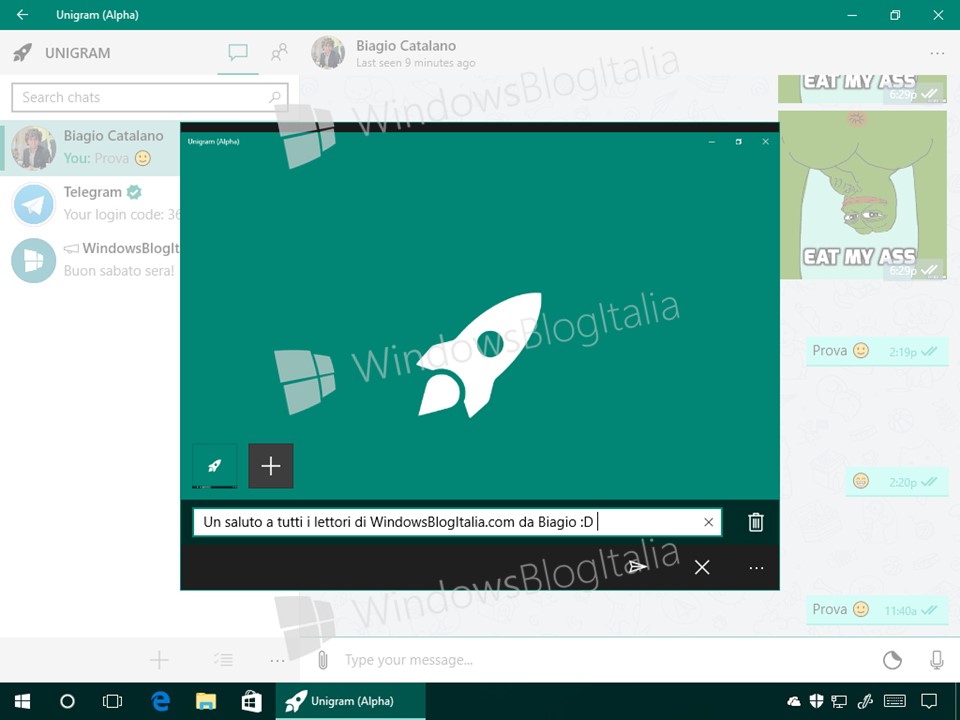
Task: Click the Prova message sent at 11:40a
Action: point(877,610)
